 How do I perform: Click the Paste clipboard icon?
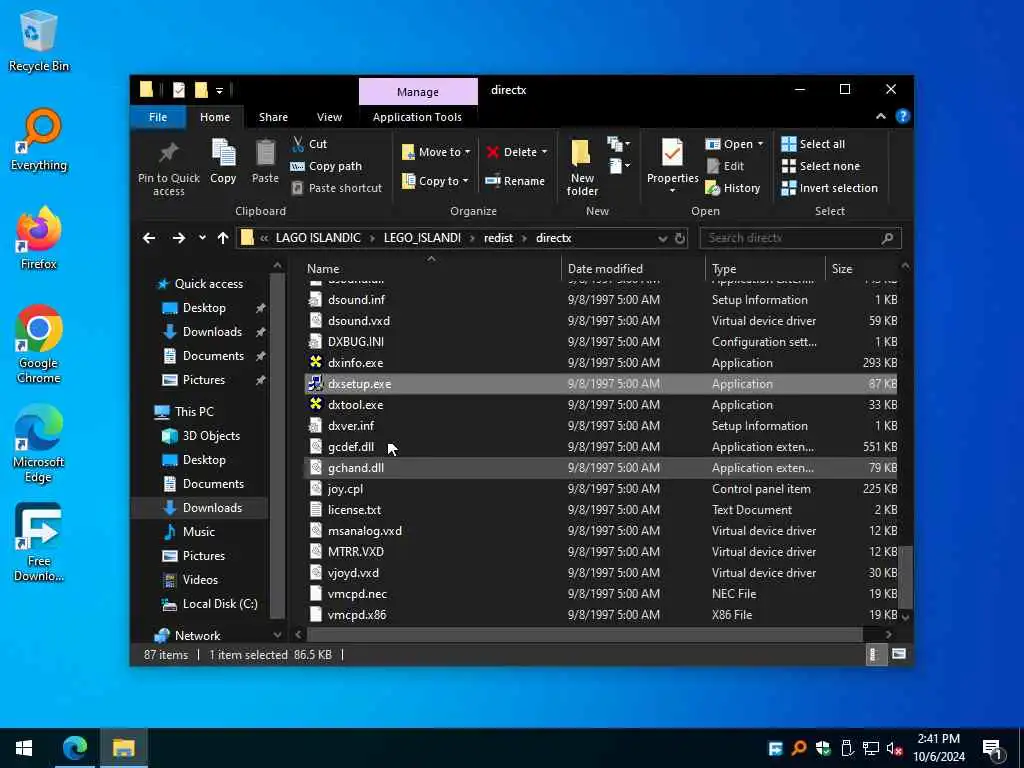pyautogui.click(x=265, y=161)
